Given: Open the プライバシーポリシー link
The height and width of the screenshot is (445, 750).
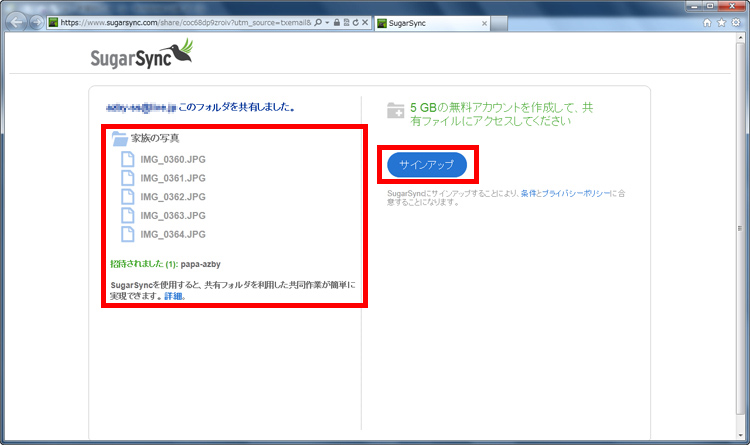Looking at the screenshot, I should (576, 193).
